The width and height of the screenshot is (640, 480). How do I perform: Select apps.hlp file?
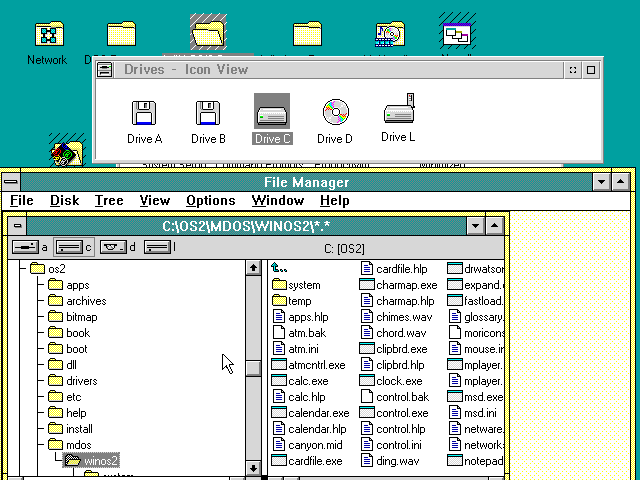[x=300, y=317]
